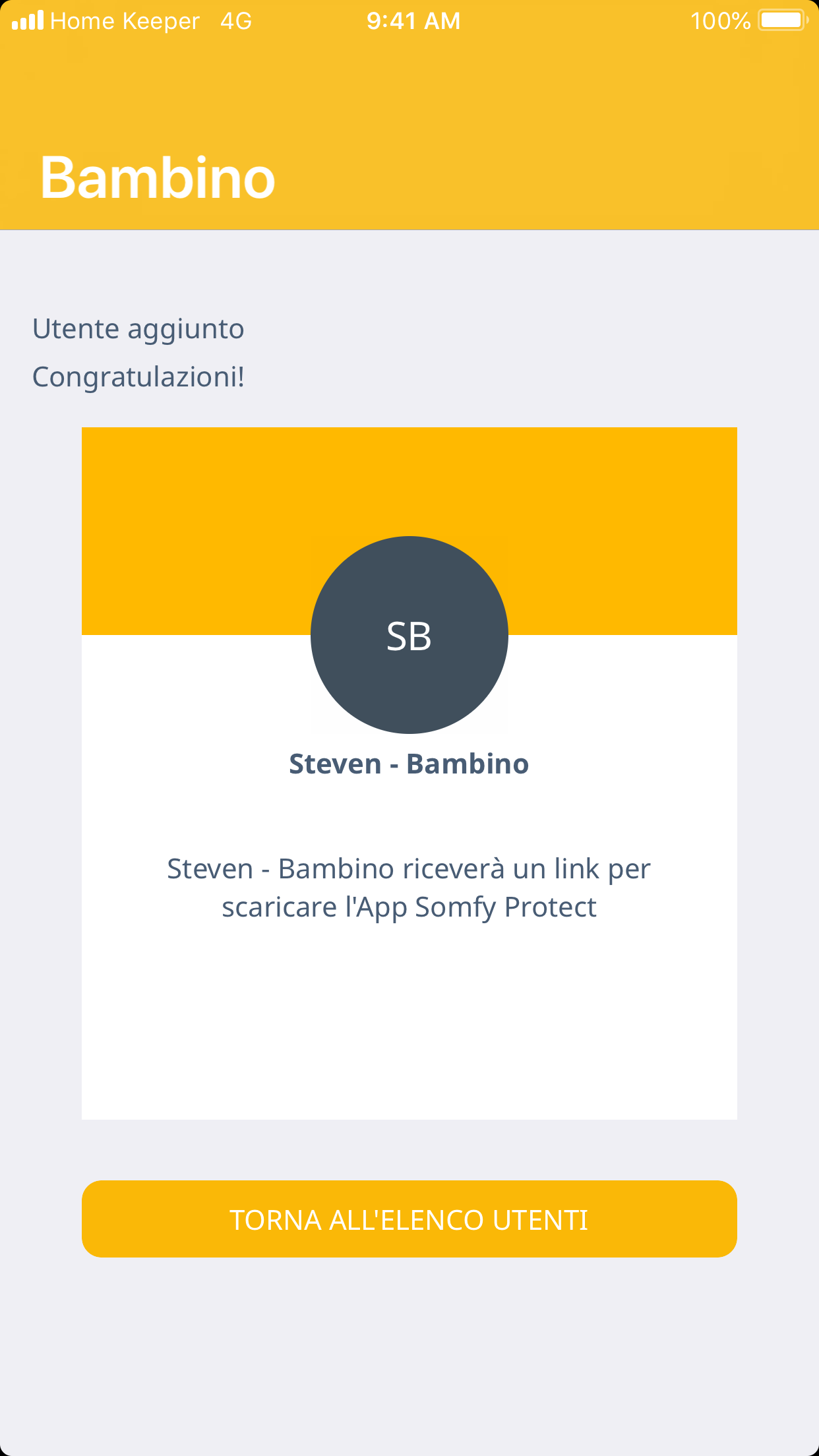Tap the 100% battery percentage
Image resolution: width=819 pixels, height=1456 pixels.
[x=720, y=21]
